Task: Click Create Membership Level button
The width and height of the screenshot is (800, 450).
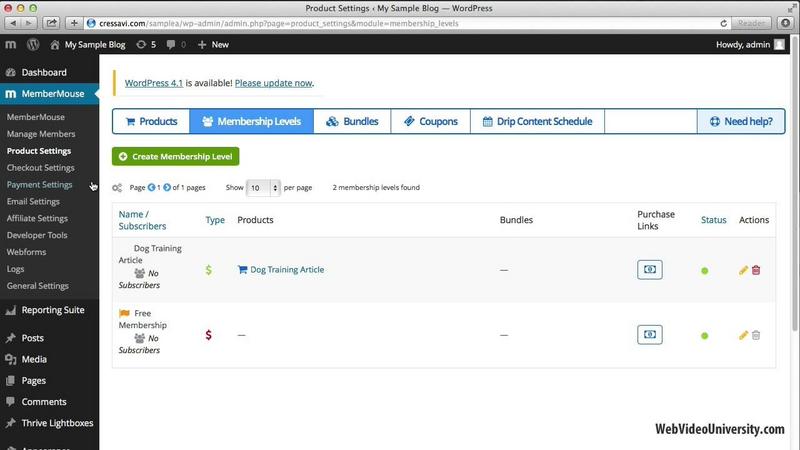Action: (176, 157)
